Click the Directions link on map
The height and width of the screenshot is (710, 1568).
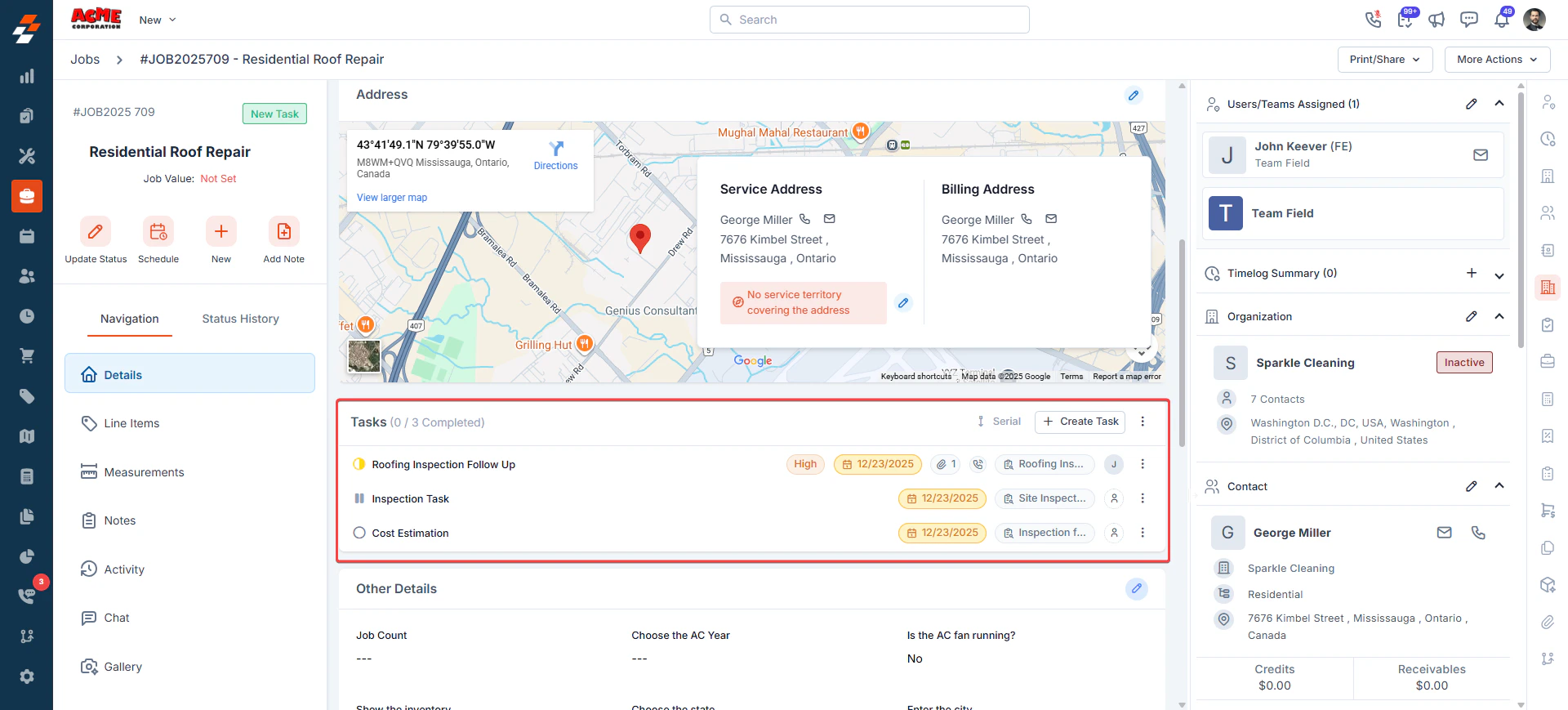coord(555,155)
